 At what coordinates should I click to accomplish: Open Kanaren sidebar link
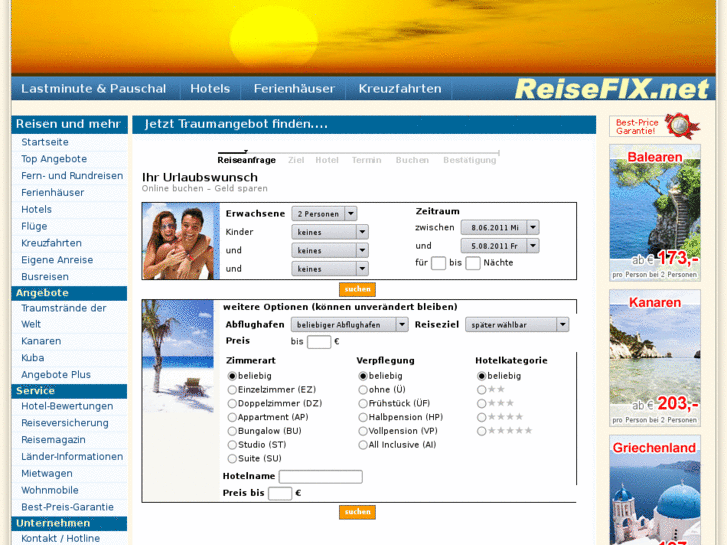pyautogui.click(x=41, y=341)
